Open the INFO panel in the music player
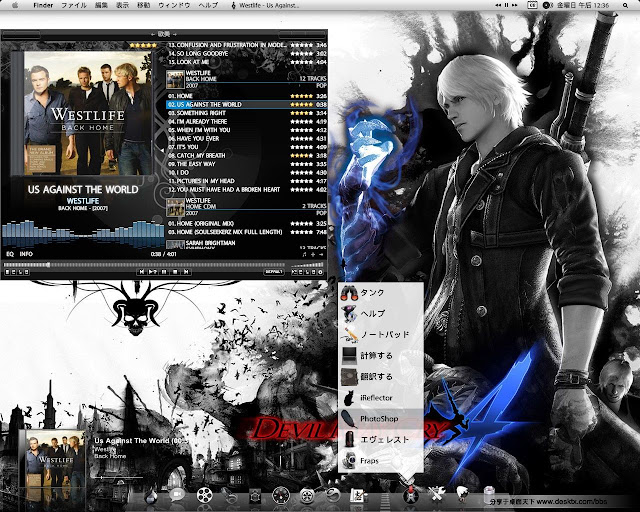 [26, 254]
